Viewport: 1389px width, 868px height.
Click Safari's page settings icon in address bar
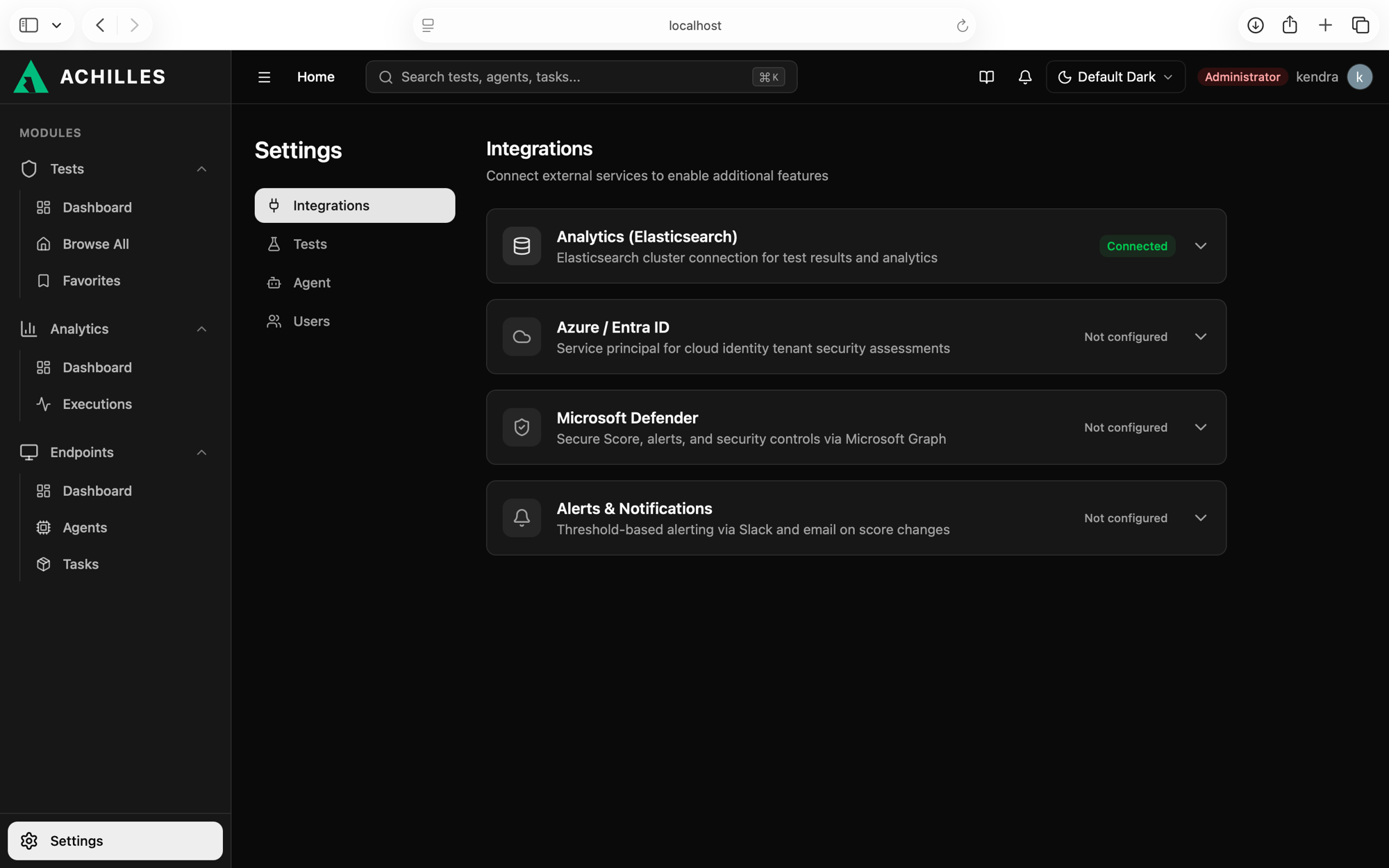[428, 26]
